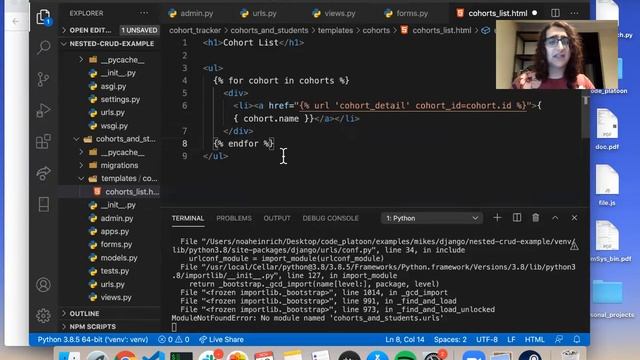Select the cohorts_list.html editor tab

pyautogui.click(x=497, y=13)
